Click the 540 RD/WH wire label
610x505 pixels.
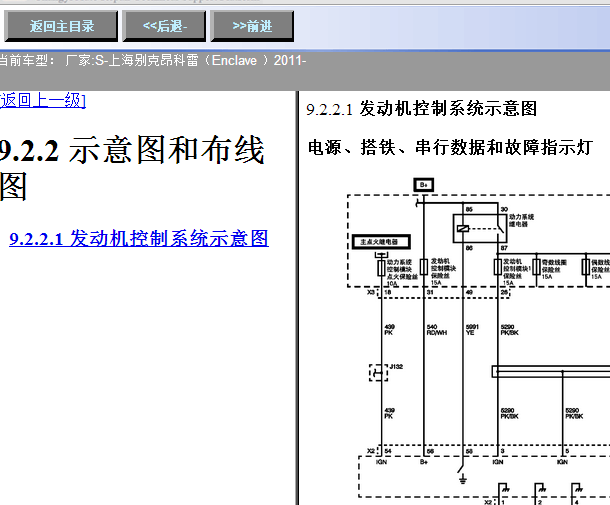click(x=436, y=330)
